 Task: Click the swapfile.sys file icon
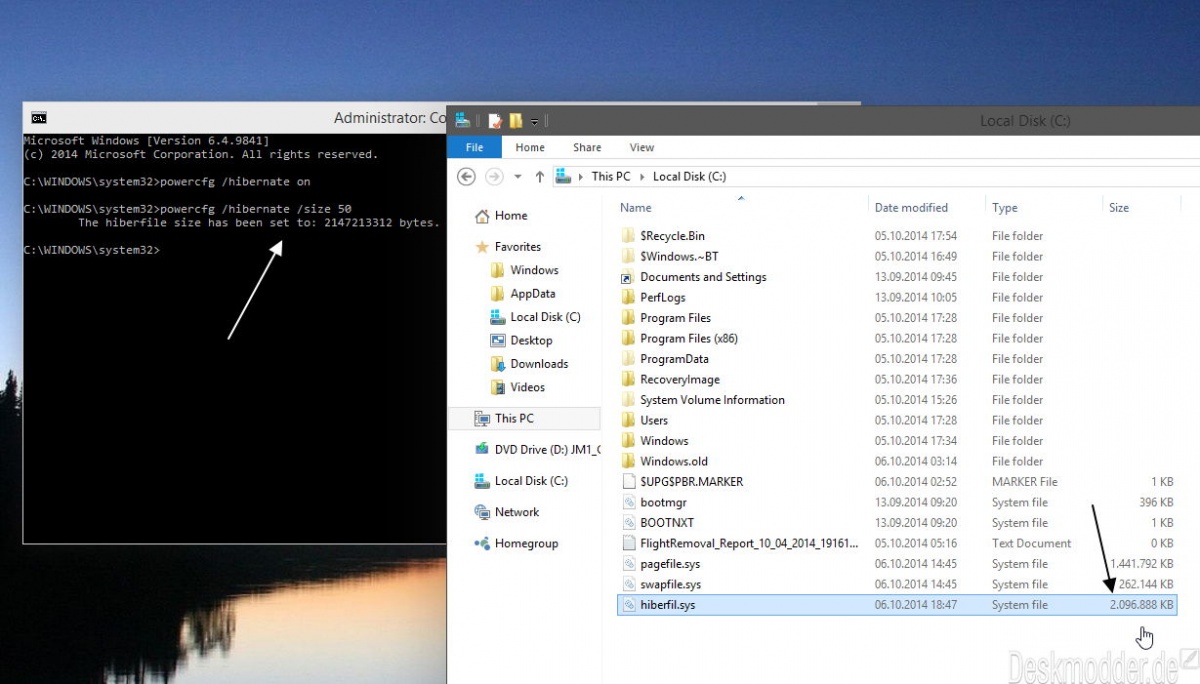point(628,585)
